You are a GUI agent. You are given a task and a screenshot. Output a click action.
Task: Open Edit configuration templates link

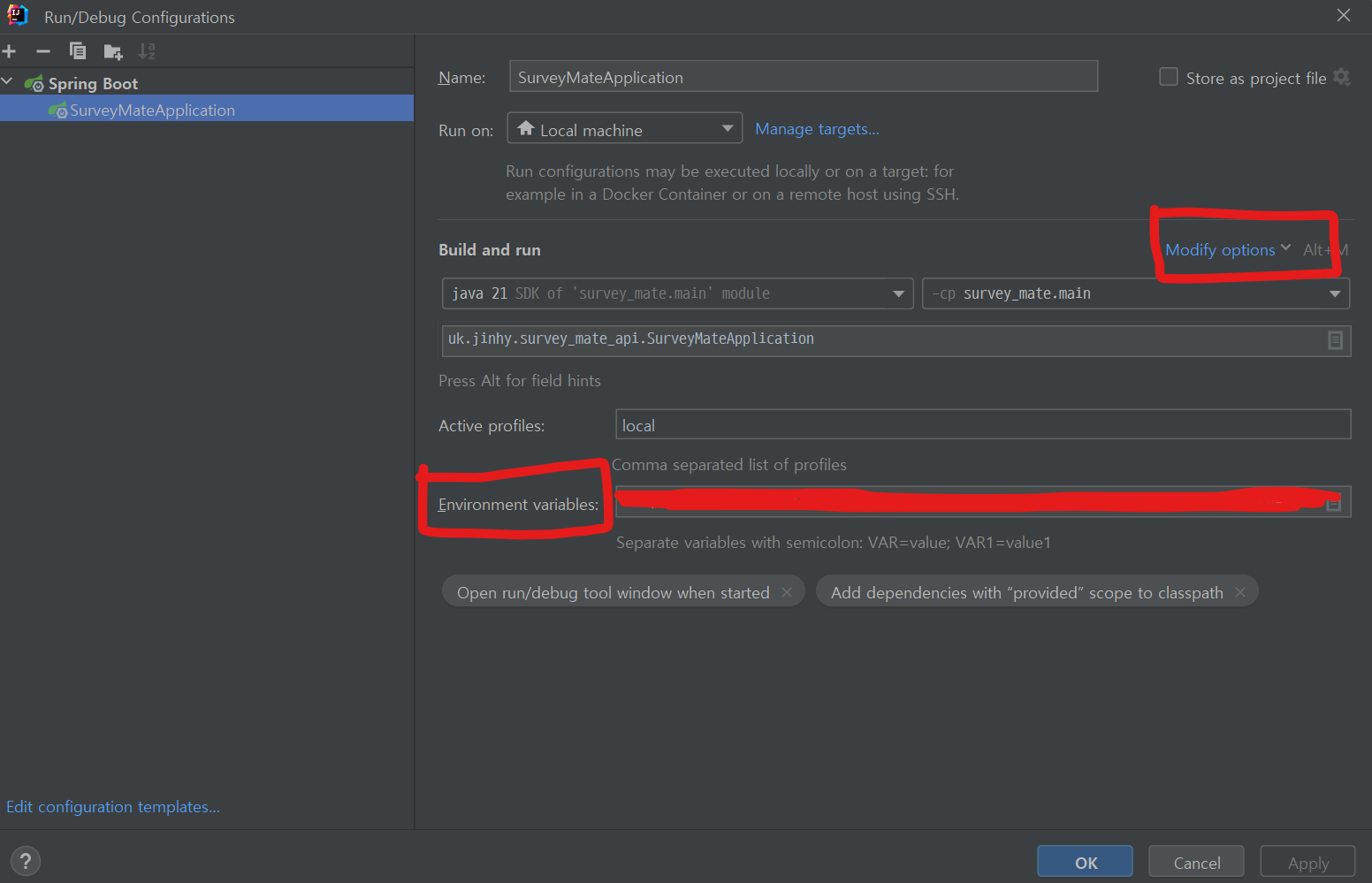pos(113,806)
